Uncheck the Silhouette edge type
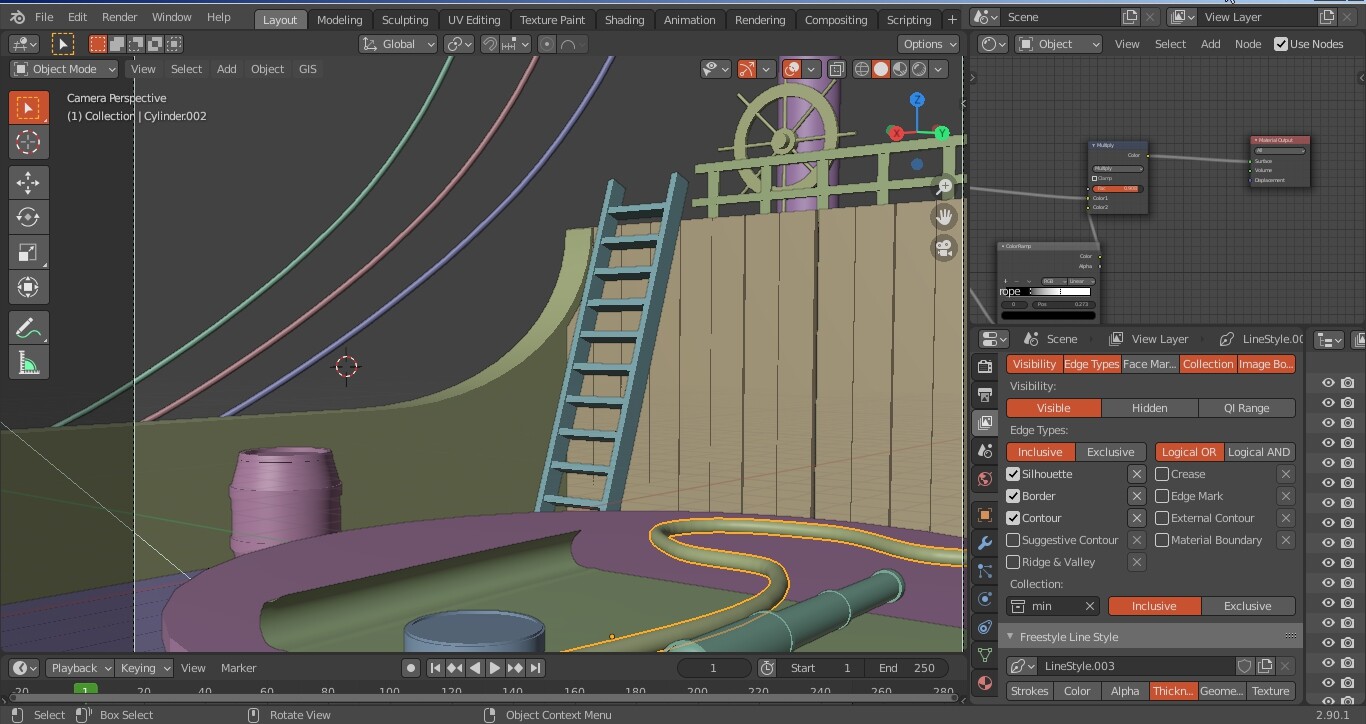The height and width of the screenshot is (724, 1366). [1014, 474]
